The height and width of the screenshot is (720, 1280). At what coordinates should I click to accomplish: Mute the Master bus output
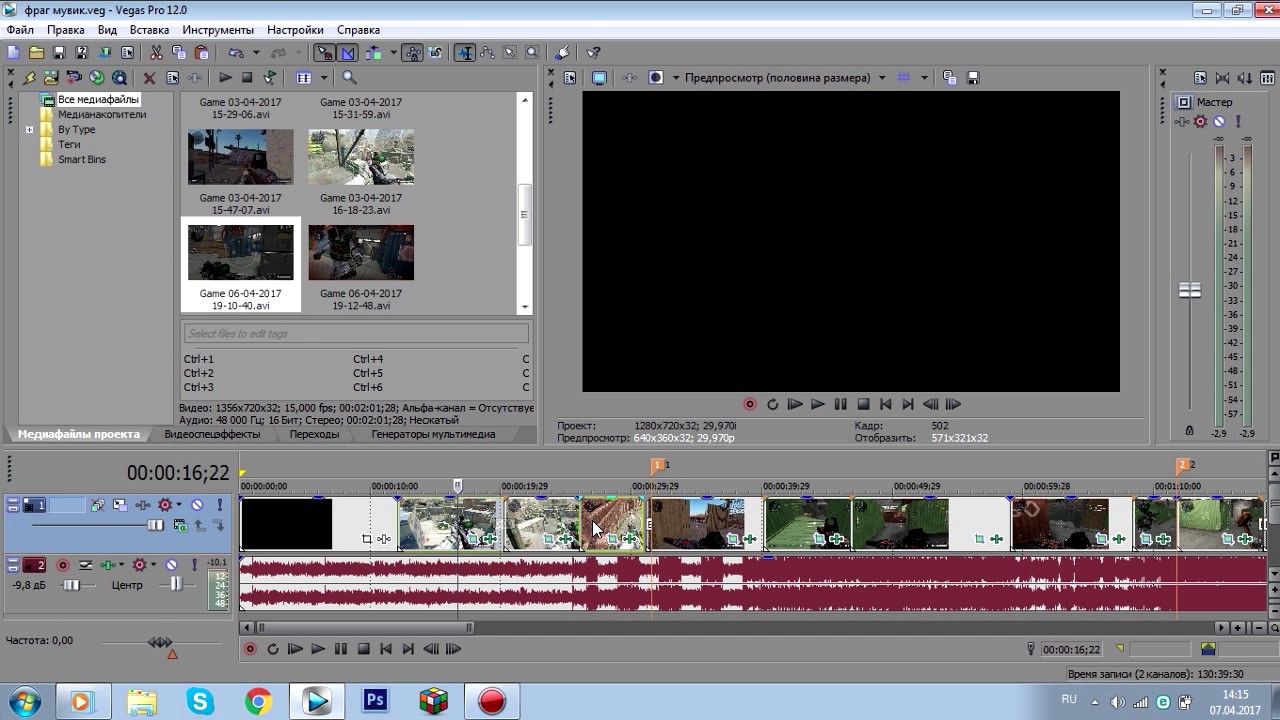pos(1219,121)
